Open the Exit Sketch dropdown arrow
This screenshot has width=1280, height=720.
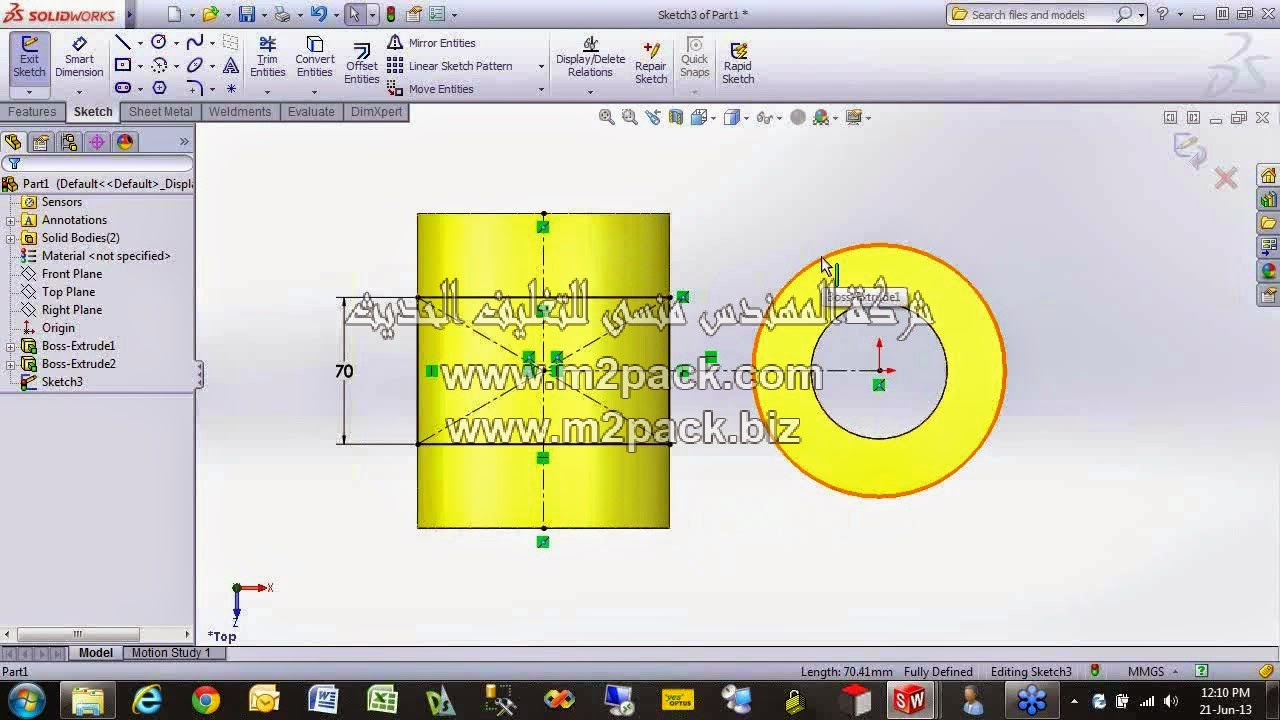[29, 92]
